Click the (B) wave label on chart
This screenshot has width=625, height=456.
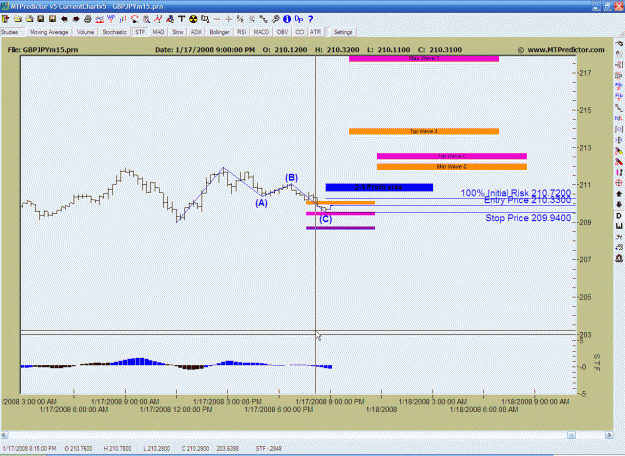[x=291, y=178]
